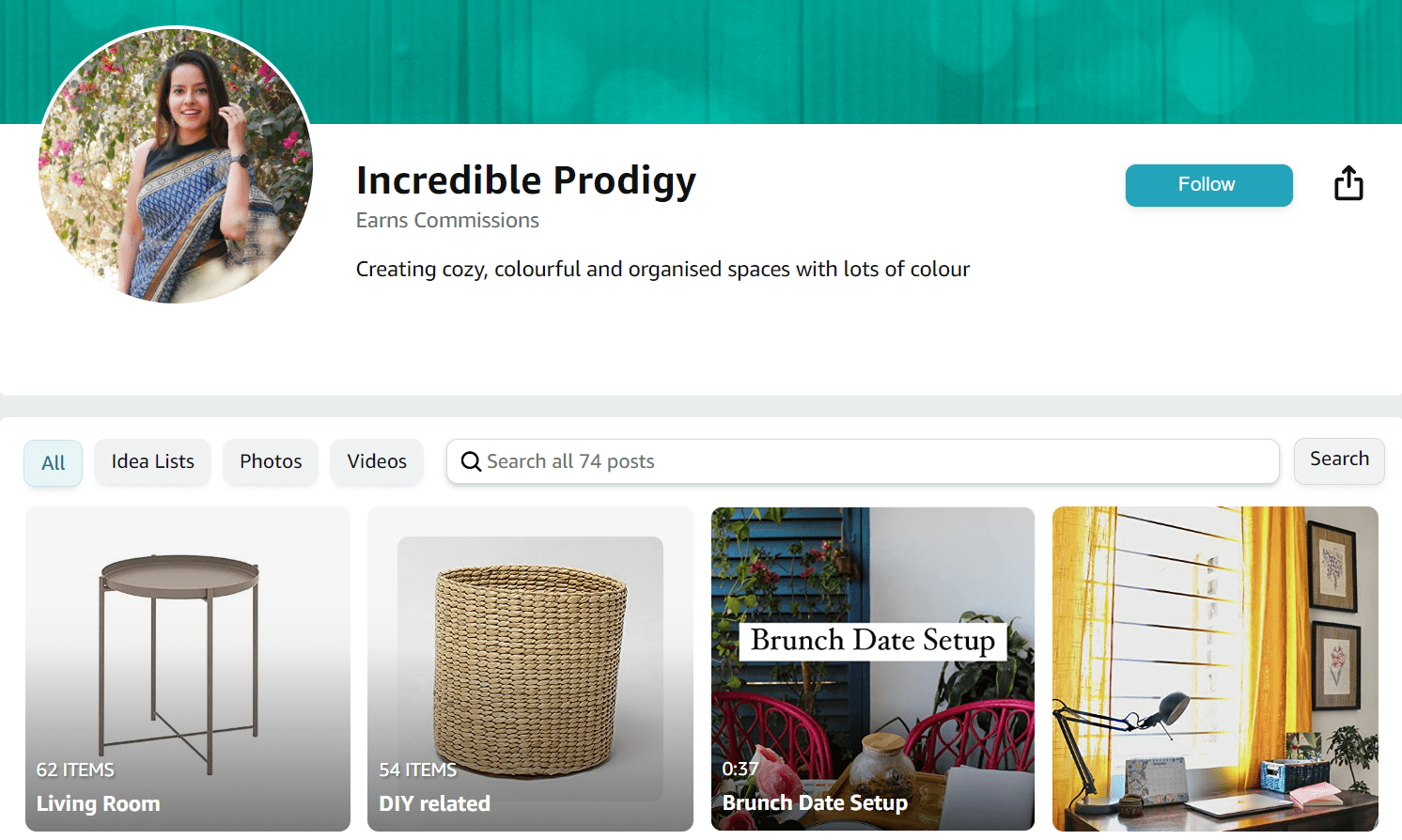Open the Incredible Prodigy profile picture
This screenshot has width=1402, height=840.
[x=176, y=164]
